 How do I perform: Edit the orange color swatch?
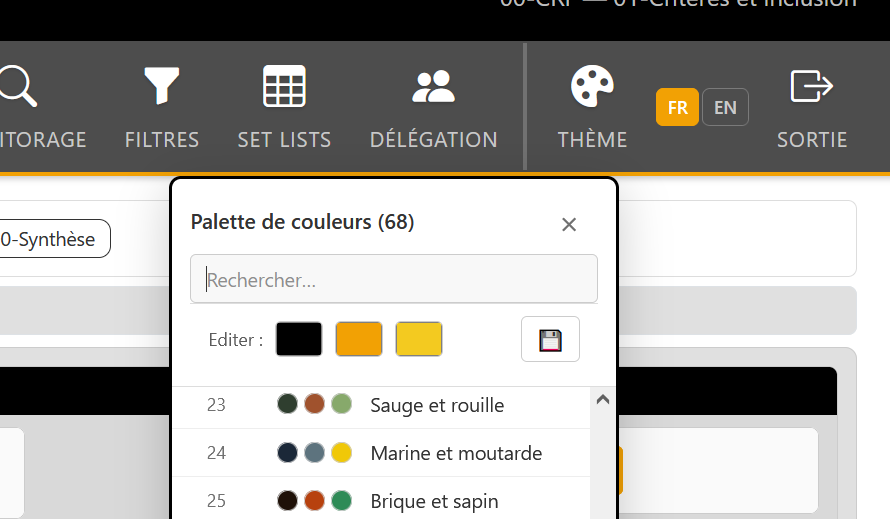coord(359,339)
